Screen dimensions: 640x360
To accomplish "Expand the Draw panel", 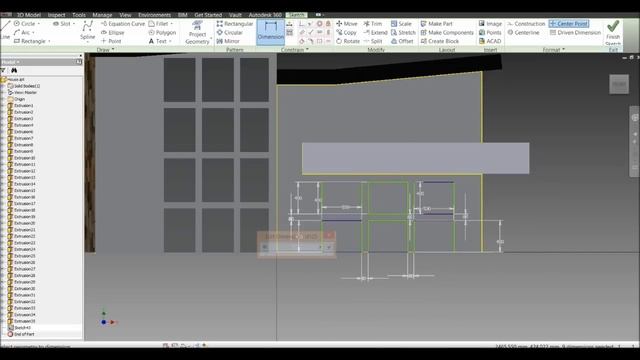I will 105,50.
